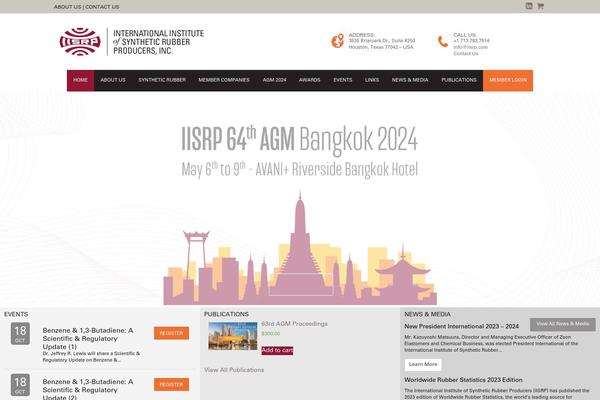This screenshot has width=600, height=400.
Task: Click the orange phone icon
Action: coord(443,41)
